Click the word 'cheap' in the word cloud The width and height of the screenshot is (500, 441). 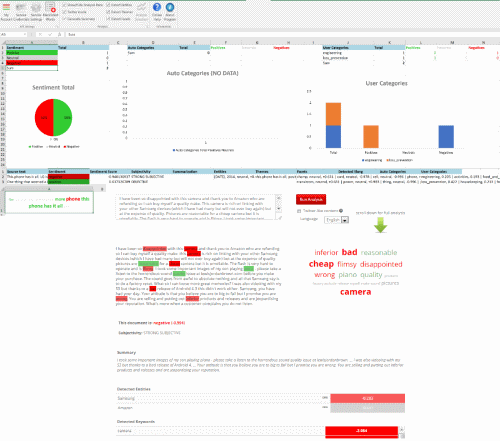coord(321,264)
